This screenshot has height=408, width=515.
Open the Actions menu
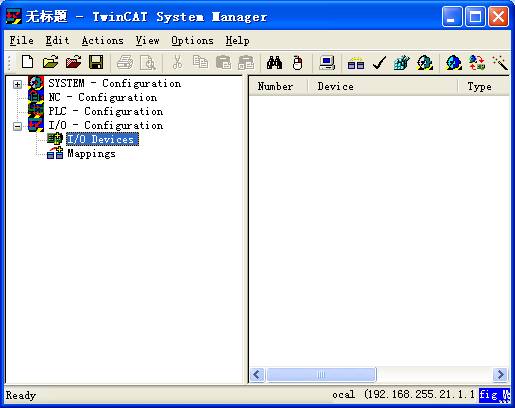(103, 41)
